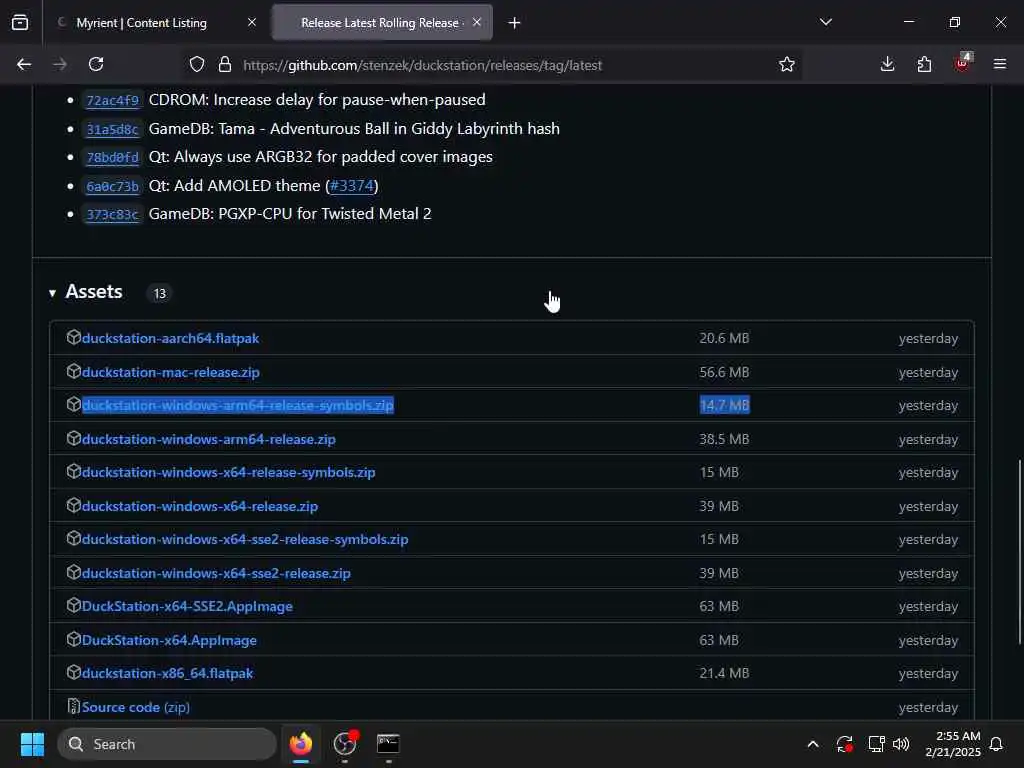The width and height of the screenshot is (1024, 768).
Task: Switch to the Myrient Content Listing tab
Action: pos(142,23)
